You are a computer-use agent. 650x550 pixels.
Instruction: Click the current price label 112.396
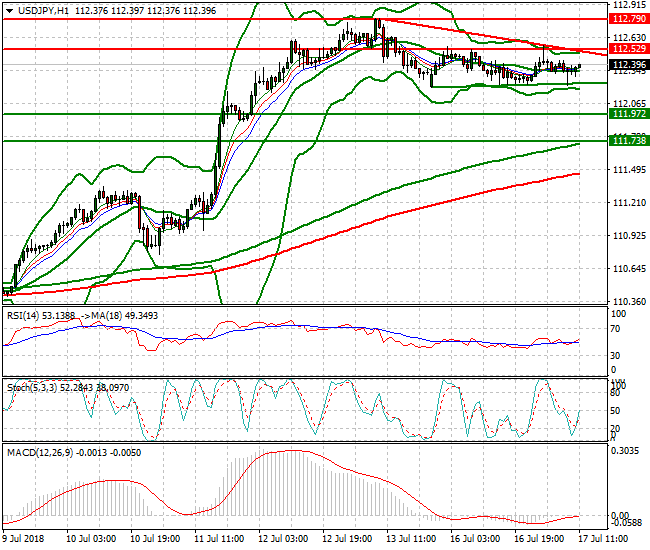629,64
